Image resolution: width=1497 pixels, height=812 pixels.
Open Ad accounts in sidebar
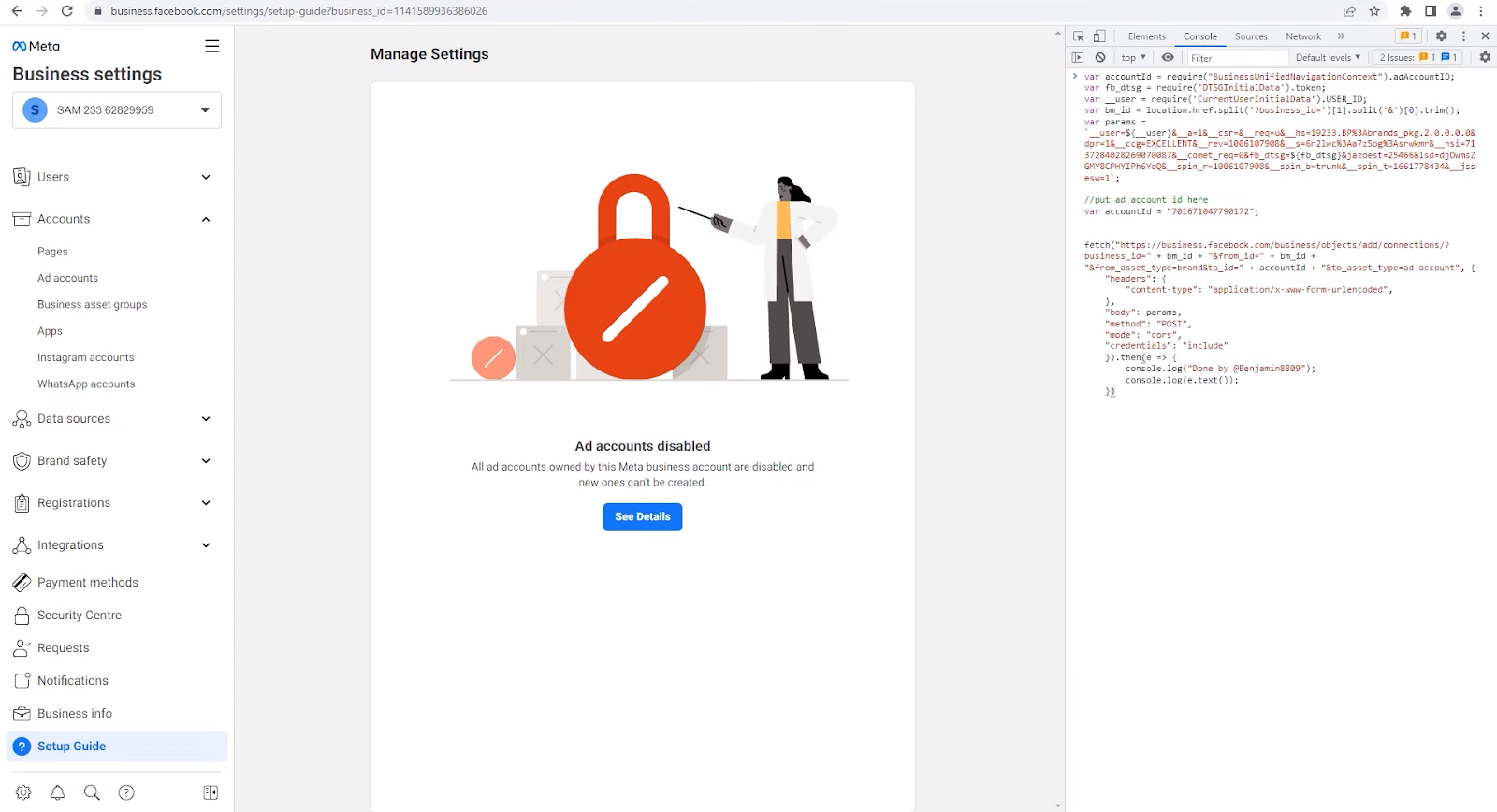point(67,278)
